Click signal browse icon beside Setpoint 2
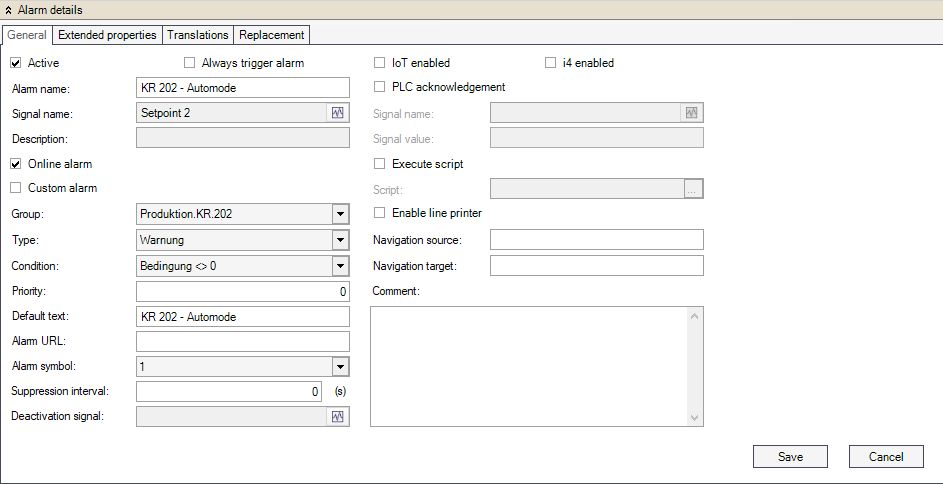The height and width of the screenshot is (484, 943). click(338, 113)
